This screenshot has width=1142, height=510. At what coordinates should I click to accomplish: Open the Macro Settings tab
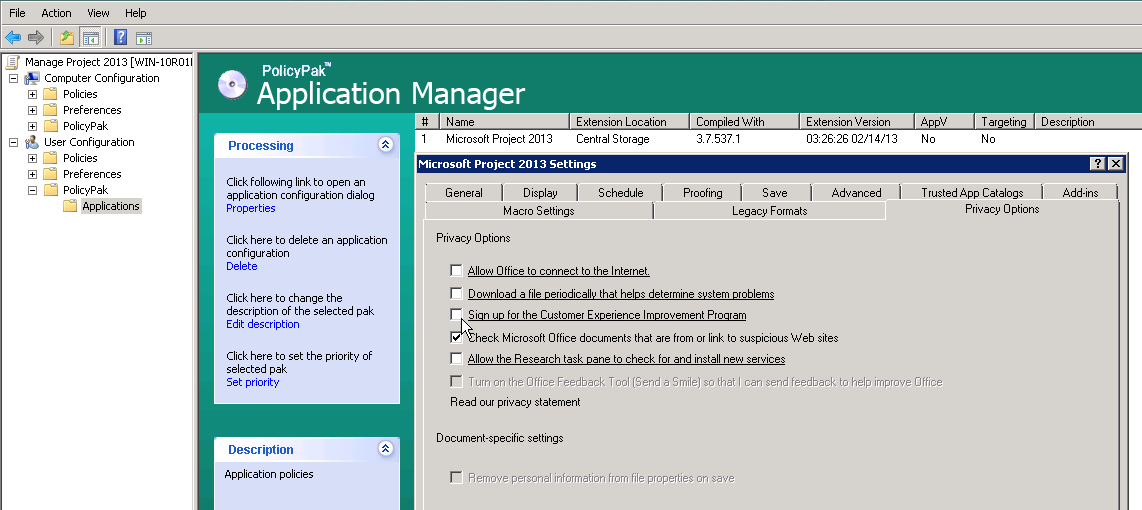click(x=539, y=211)
